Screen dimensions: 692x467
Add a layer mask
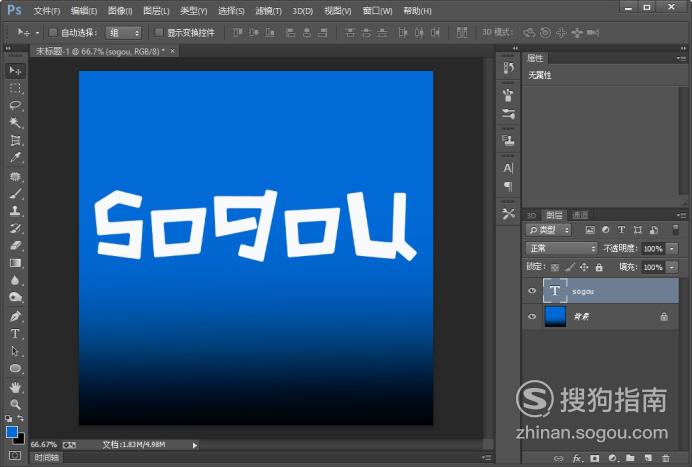pos(595,458)
